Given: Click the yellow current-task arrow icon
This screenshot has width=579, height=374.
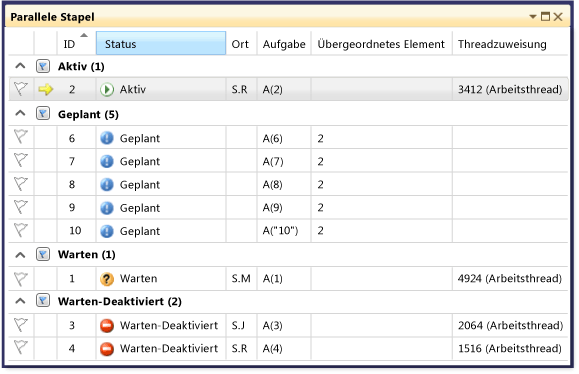Looking at the screenshot, I should coord(46,89).
